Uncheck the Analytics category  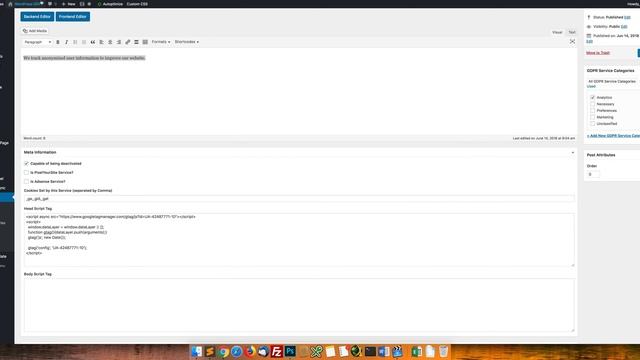click(x=593, y=98)
